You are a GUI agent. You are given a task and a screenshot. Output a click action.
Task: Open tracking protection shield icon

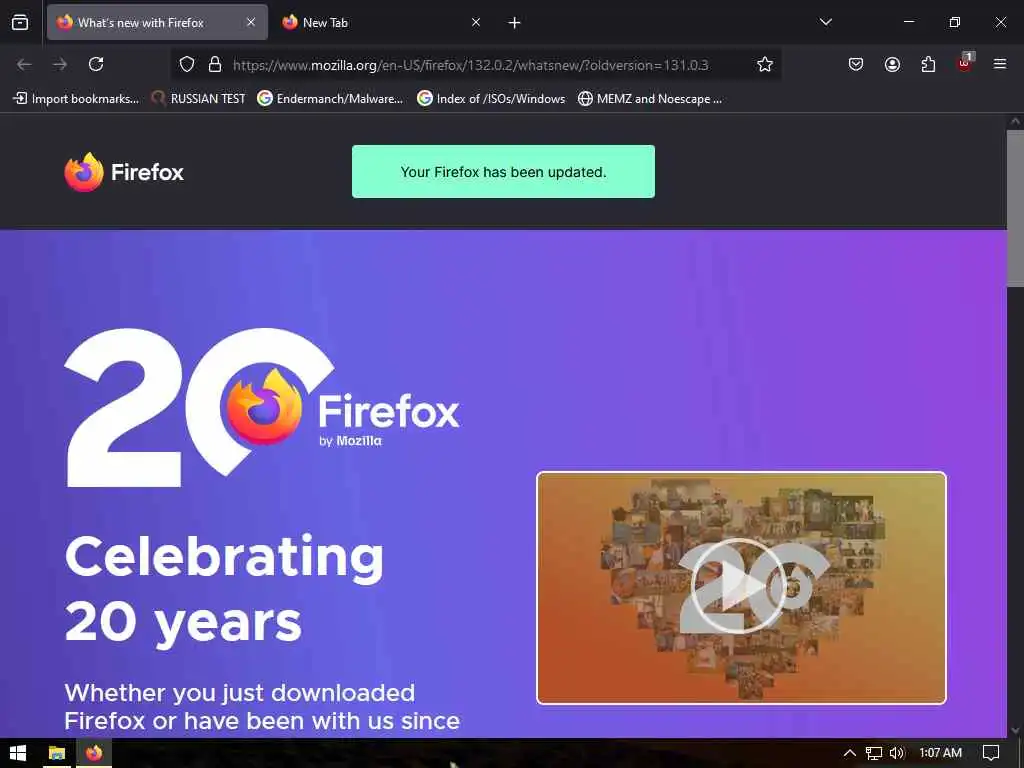(x=187, y=64)
